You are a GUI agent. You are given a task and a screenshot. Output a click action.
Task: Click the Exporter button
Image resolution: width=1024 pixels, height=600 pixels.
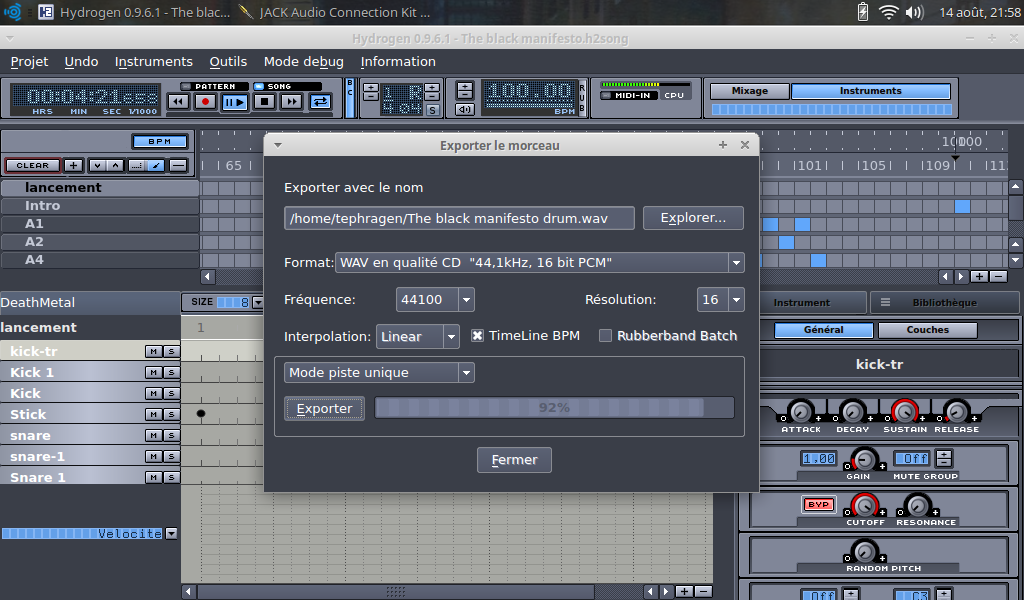(x=325, y=409)
